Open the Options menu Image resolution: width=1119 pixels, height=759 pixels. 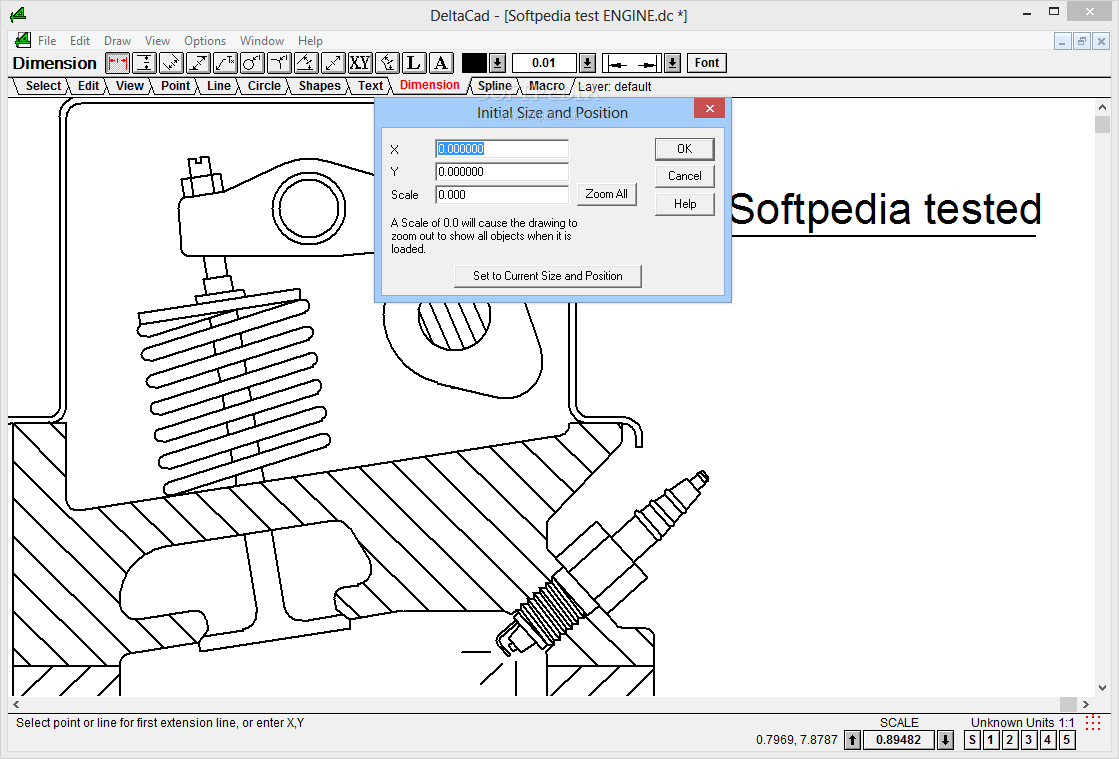[x=205, y=41]
